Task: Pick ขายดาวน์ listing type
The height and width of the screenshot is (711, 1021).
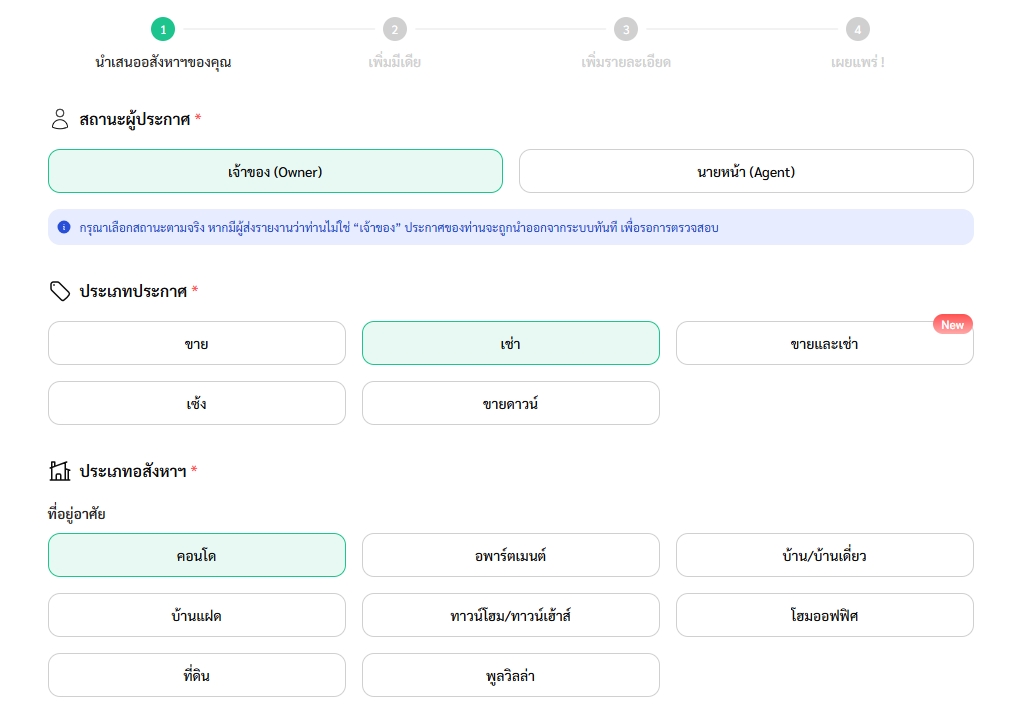Action: (511, 403)
